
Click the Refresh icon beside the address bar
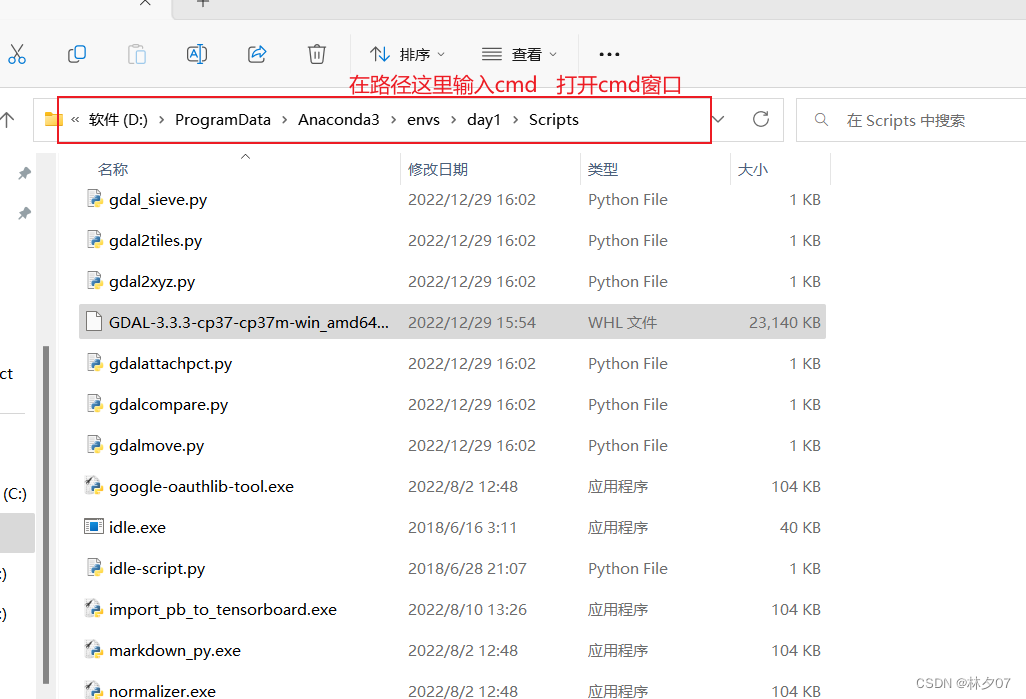click(x=760, y=119)
